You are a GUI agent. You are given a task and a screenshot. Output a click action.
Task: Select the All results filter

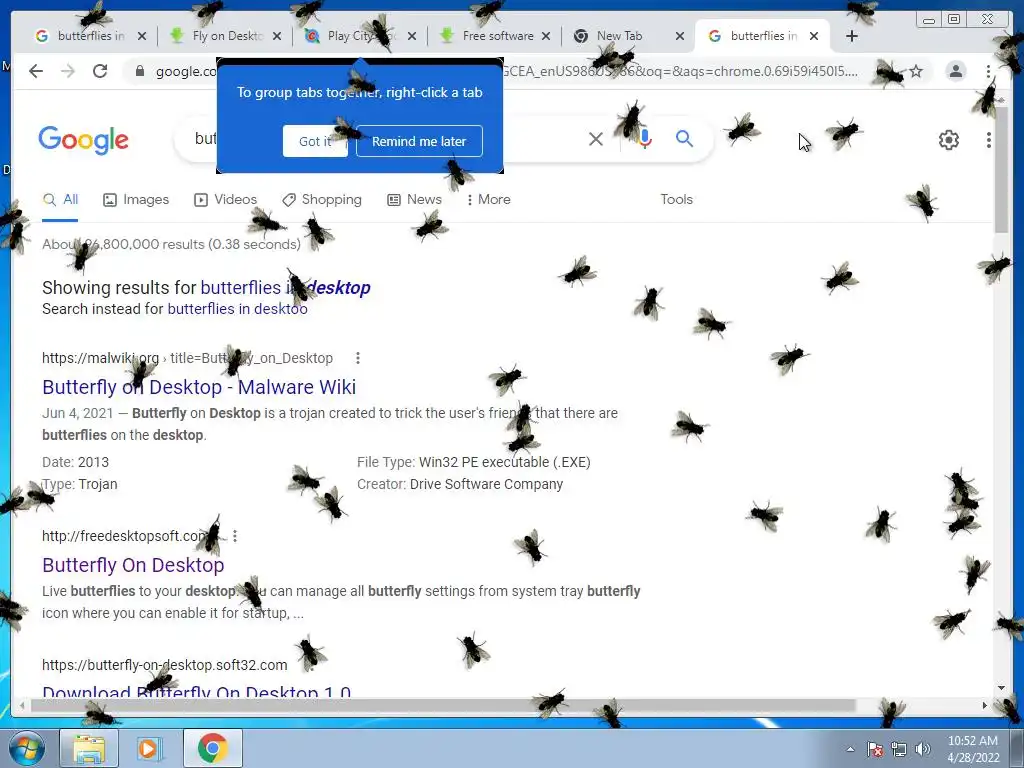(x=60, y=199)
